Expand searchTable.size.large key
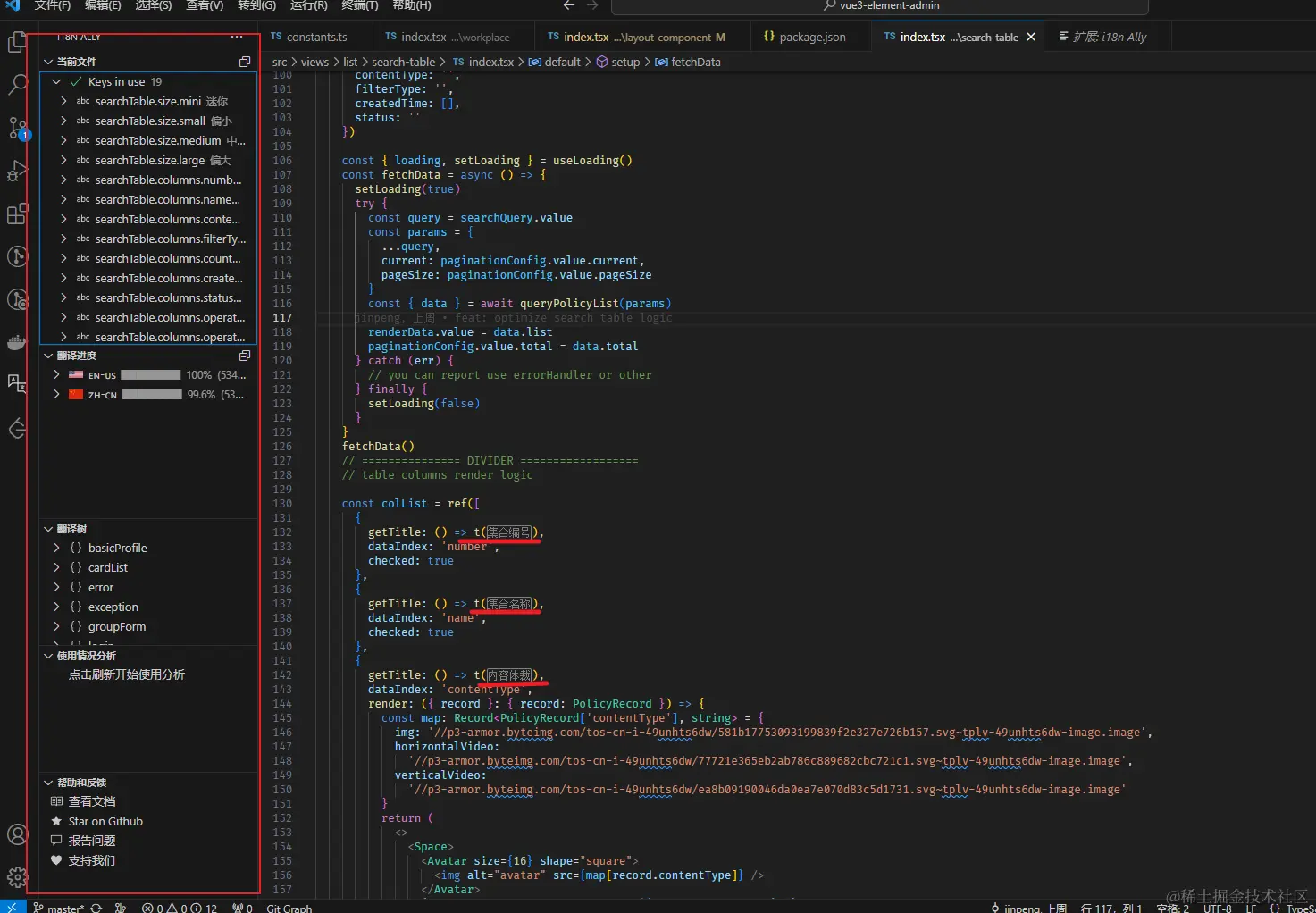This screenshot has width=1316, height=913. click(x=63, y=160)
